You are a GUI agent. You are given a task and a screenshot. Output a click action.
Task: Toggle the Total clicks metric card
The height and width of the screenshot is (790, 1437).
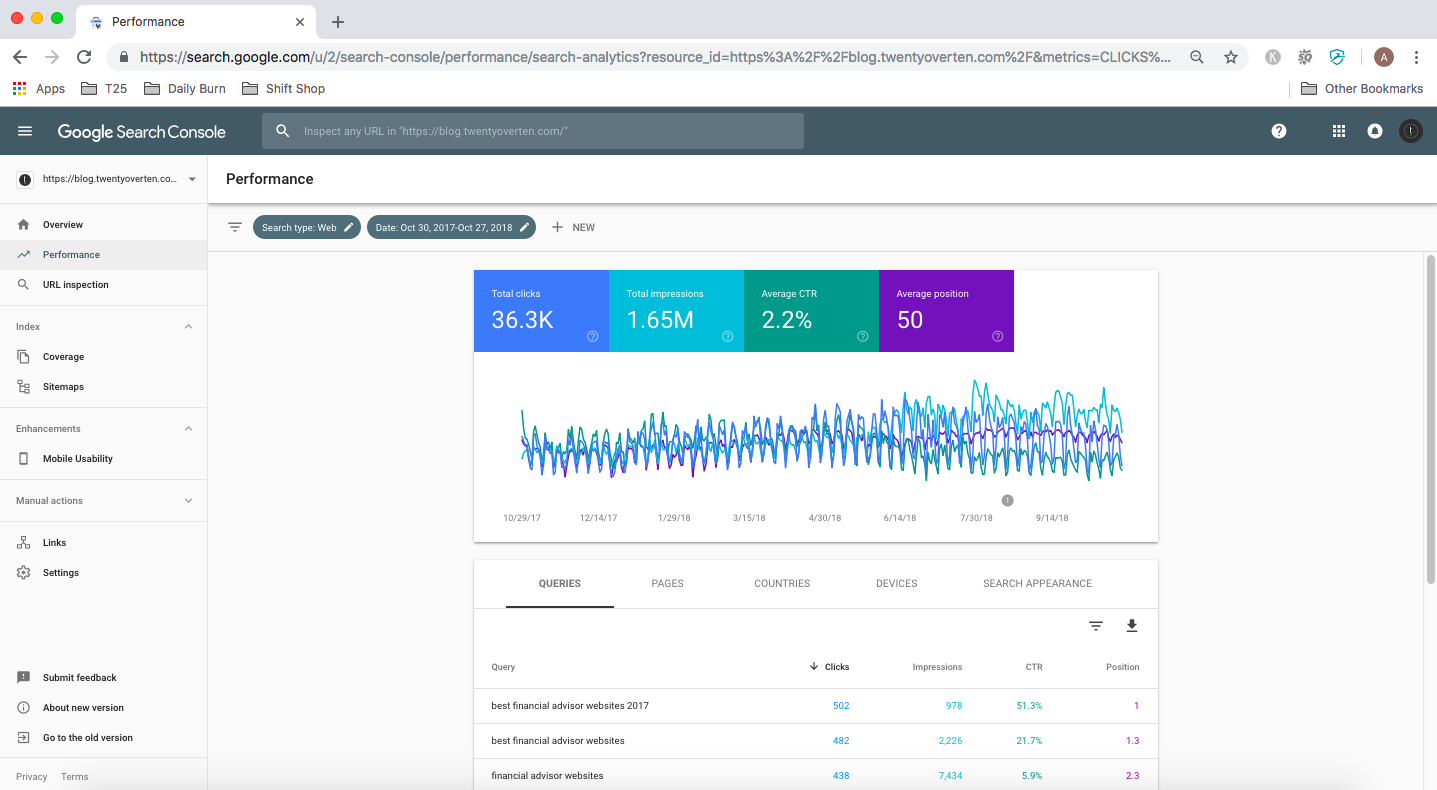click(x=541, y=311)
